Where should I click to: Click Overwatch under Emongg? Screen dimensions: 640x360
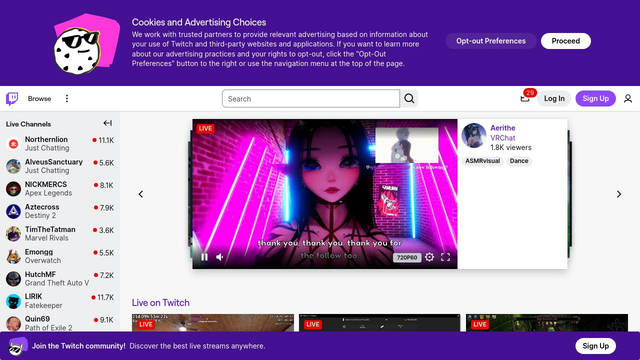(43, 260)
